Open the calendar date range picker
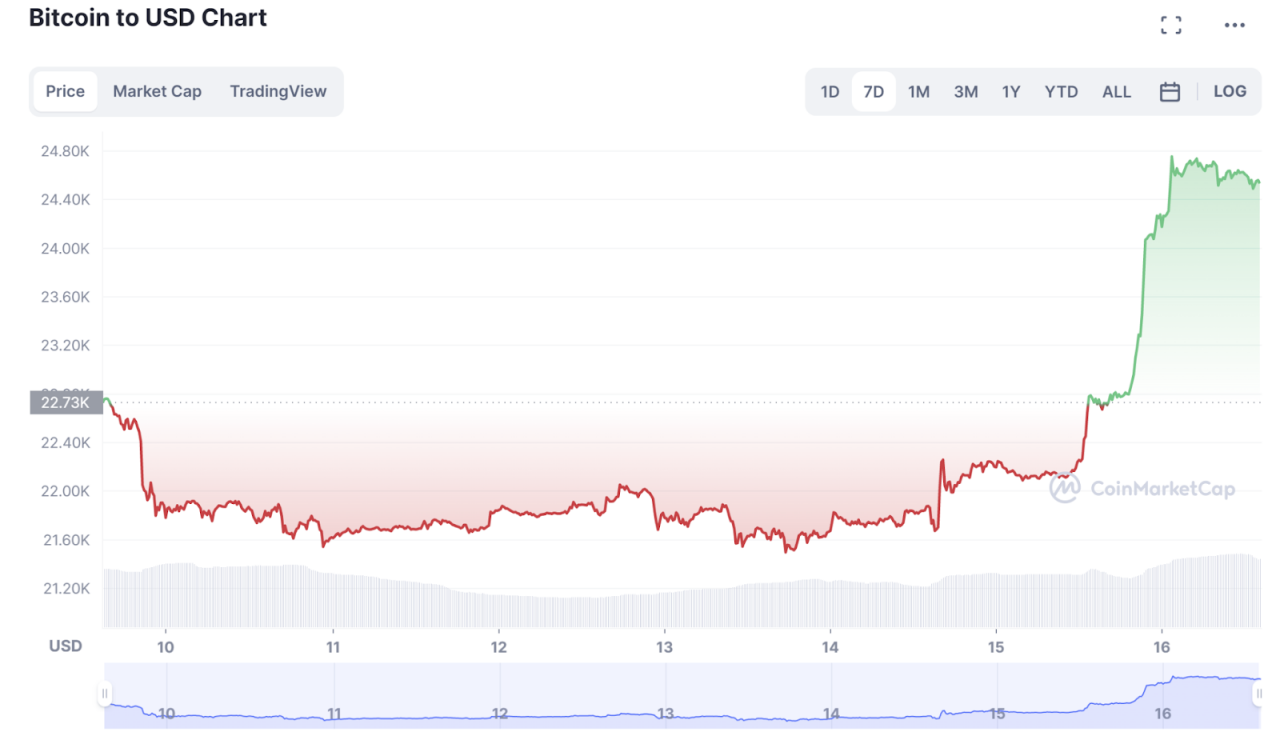This screenshot has height=736, width=1280. [1169, 90]
